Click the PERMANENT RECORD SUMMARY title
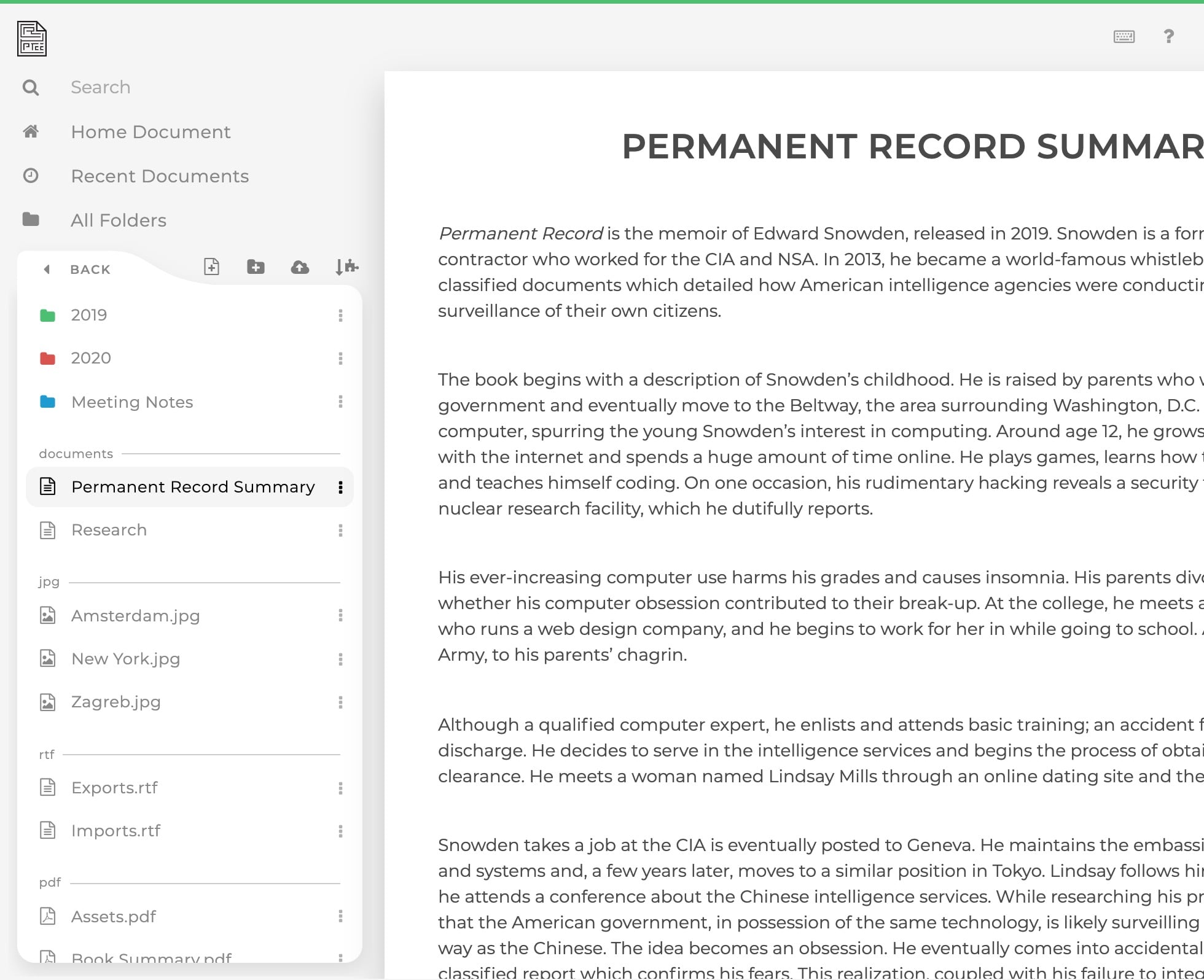Viewport: 1204px width, 980px height. tap(913, 146)
